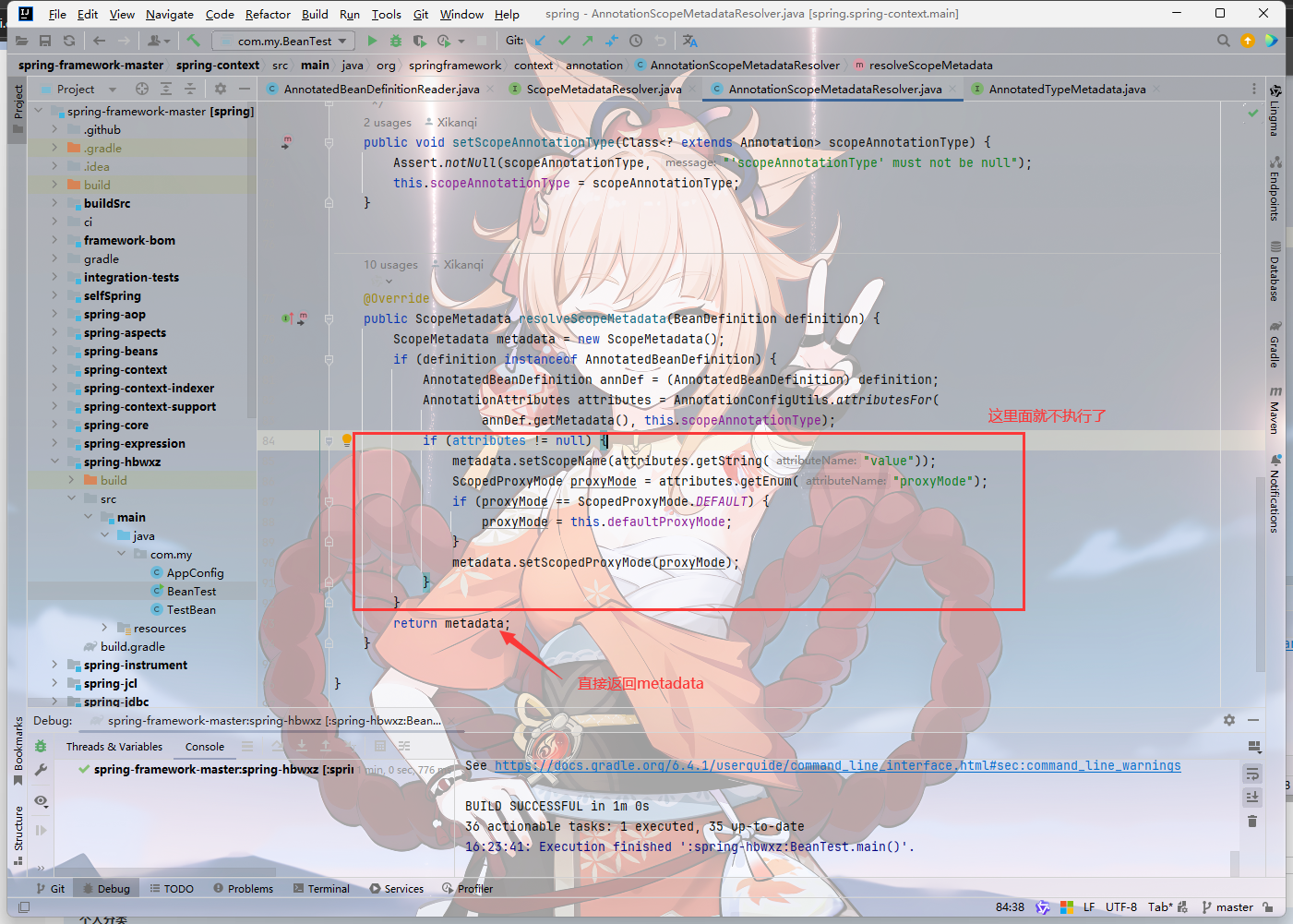This screenshot has height=924, width=1293.
Task: Open the Project view selector dropdown
Action: [x=87, y=89]
